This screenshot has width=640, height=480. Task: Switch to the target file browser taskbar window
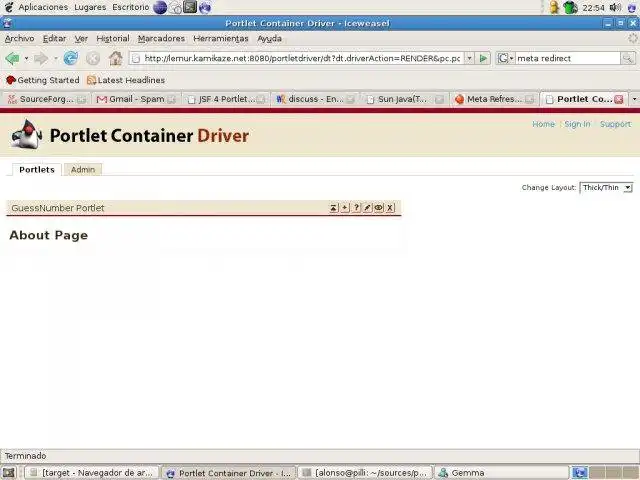point(91,473)
